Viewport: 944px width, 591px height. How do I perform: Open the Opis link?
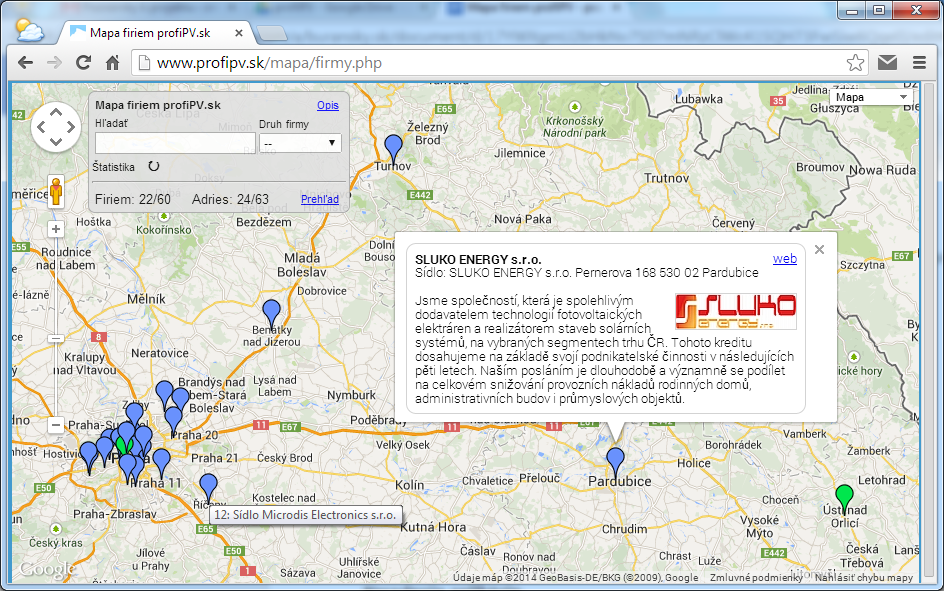328,105
